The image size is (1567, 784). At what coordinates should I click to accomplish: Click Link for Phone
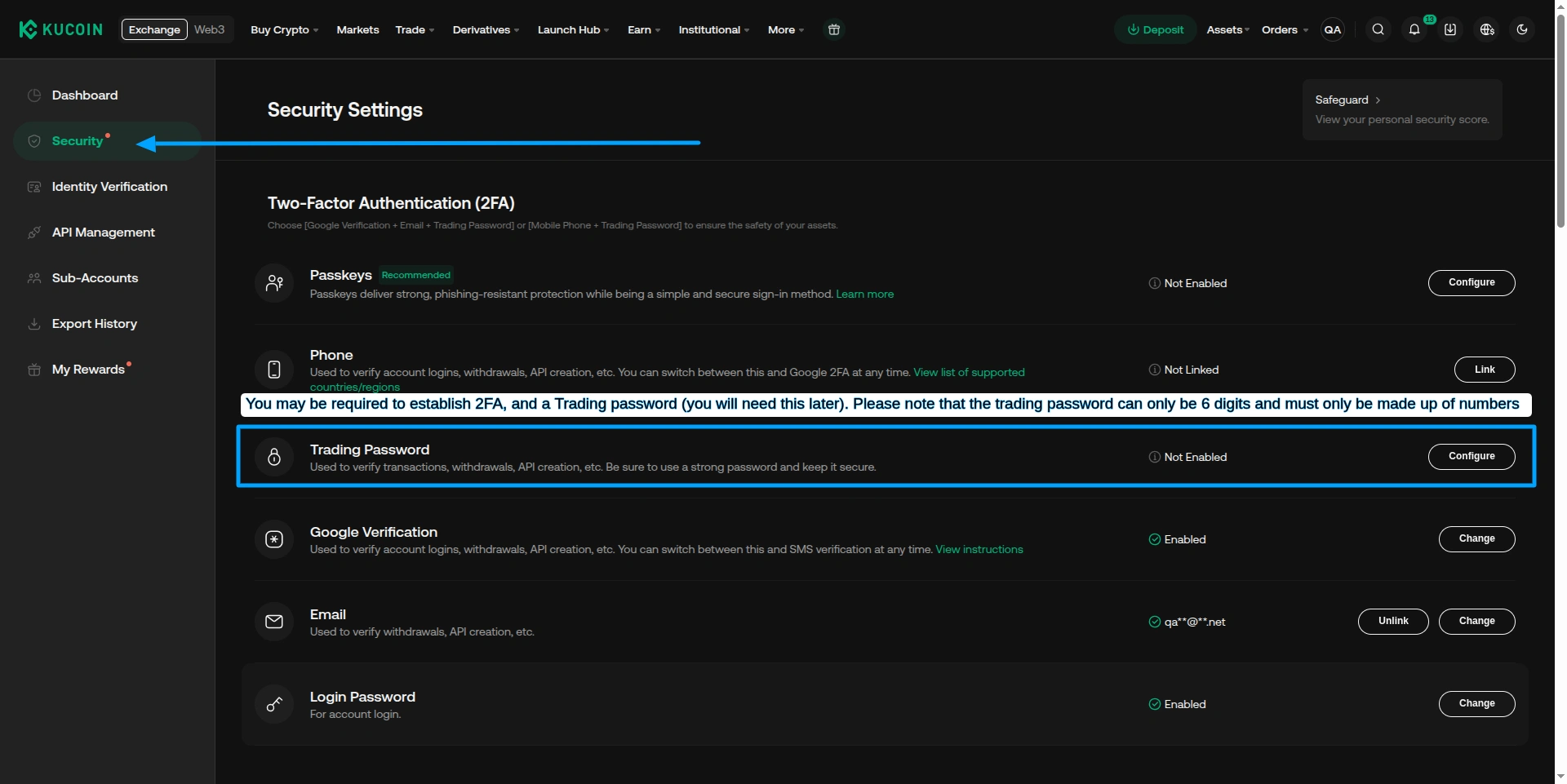pyautogui.click(x=1485, y=370)
